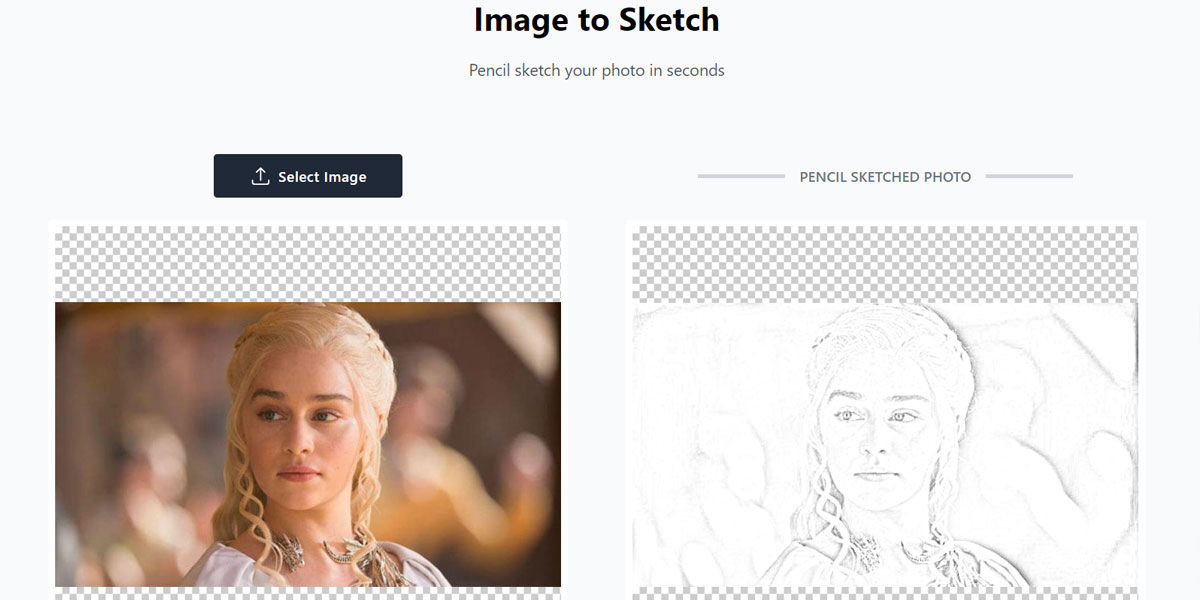Click the "Image to Sketch" heading
The image size is (1200, 600).
pyautogui.click(x=597, y=20)
